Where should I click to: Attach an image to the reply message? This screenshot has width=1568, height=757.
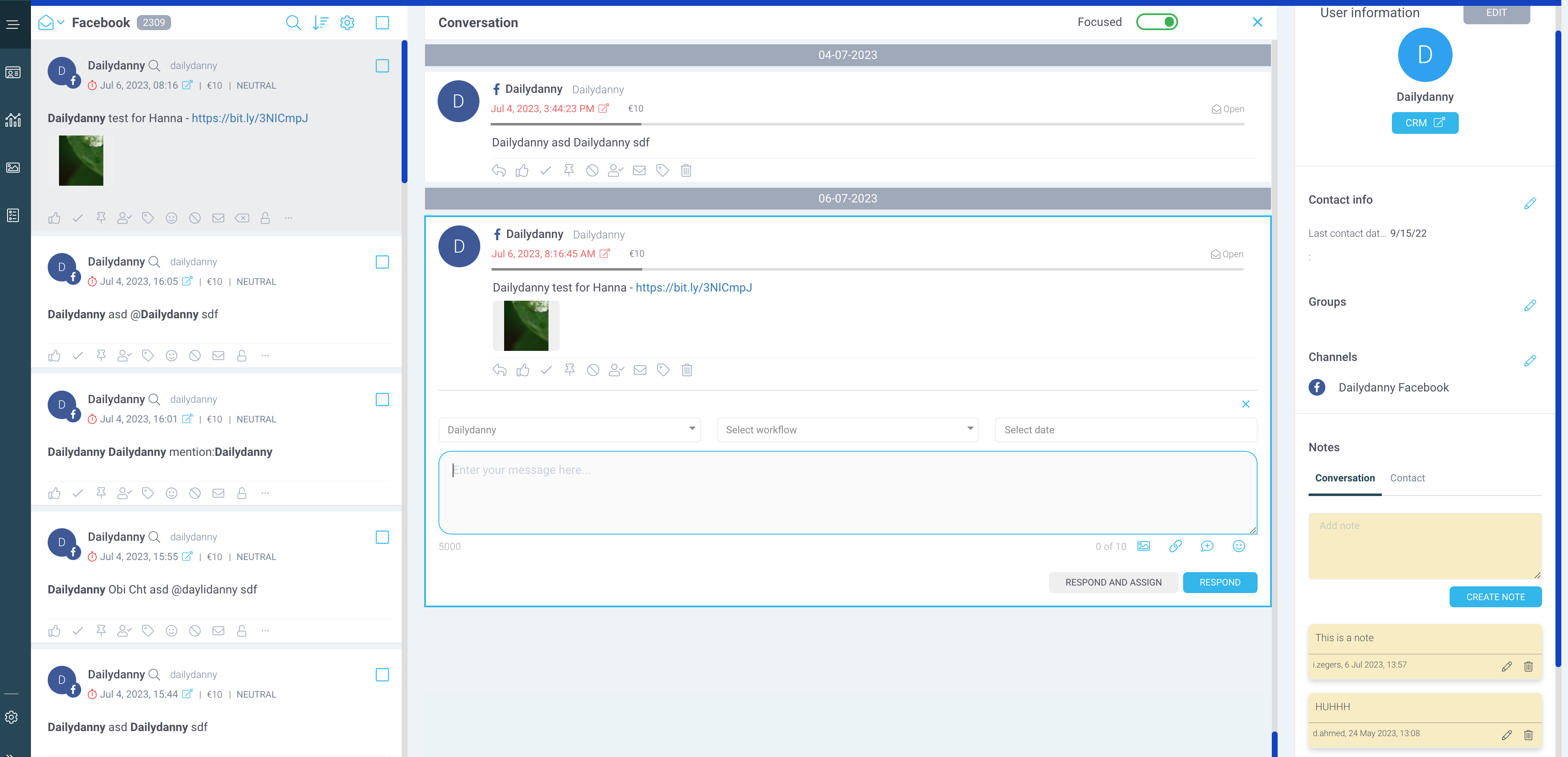(1144, 546)
